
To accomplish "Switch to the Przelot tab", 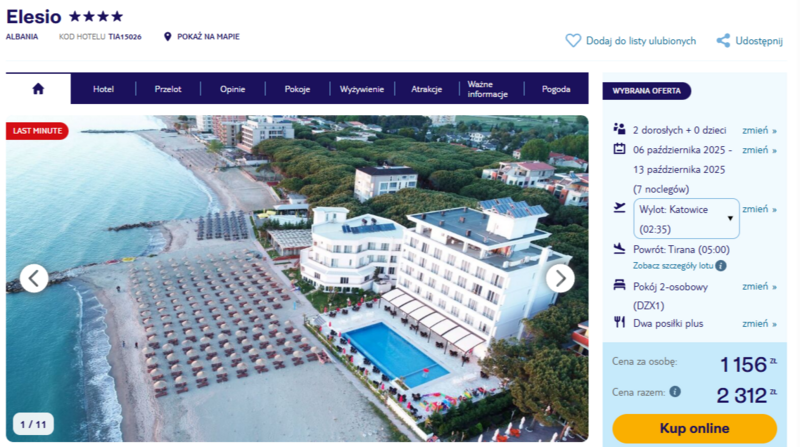I will click(168, 89).
